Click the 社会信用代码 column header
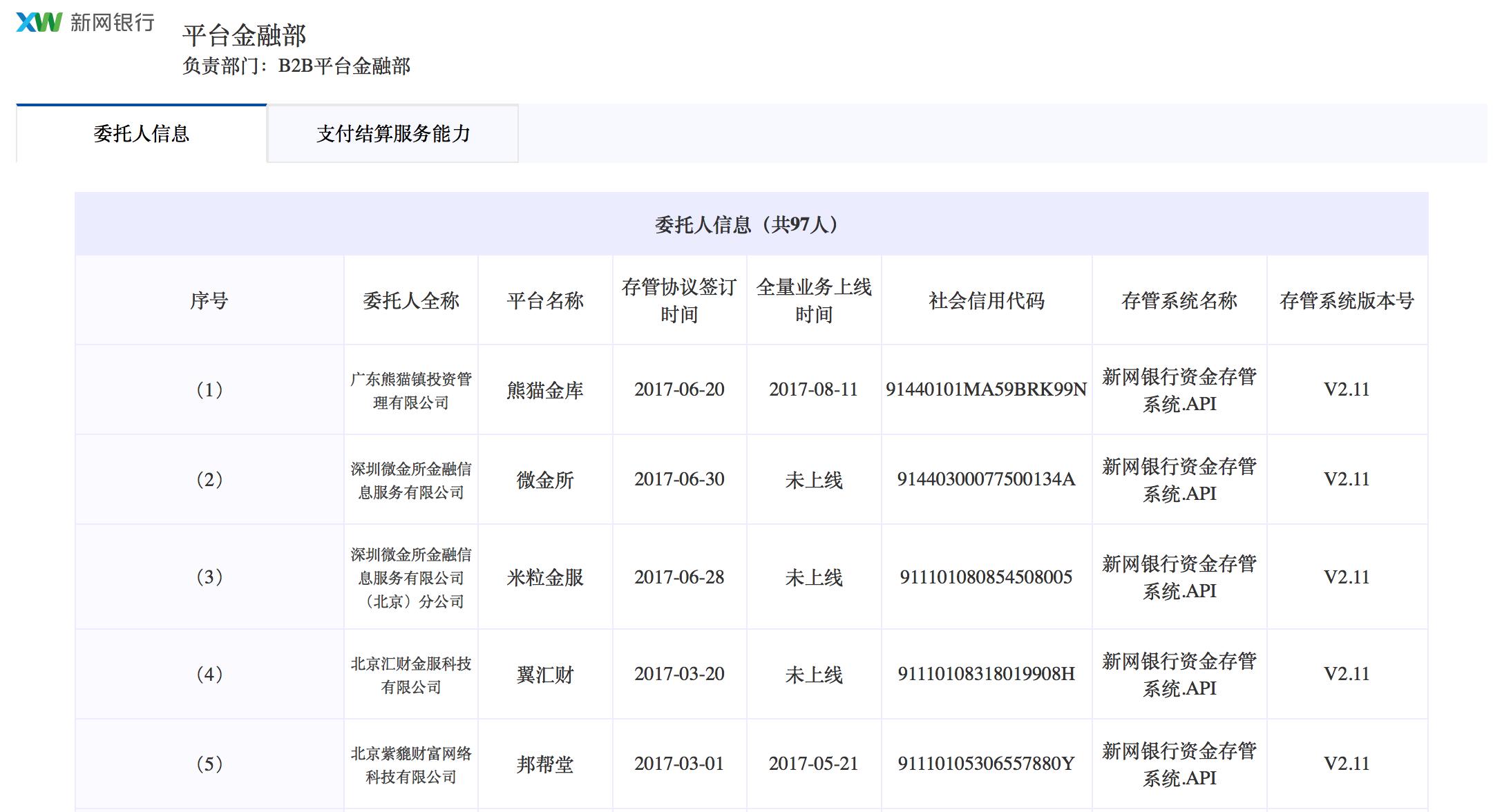The width and height of the screenshot is (1502, 812). coord(987,300)
